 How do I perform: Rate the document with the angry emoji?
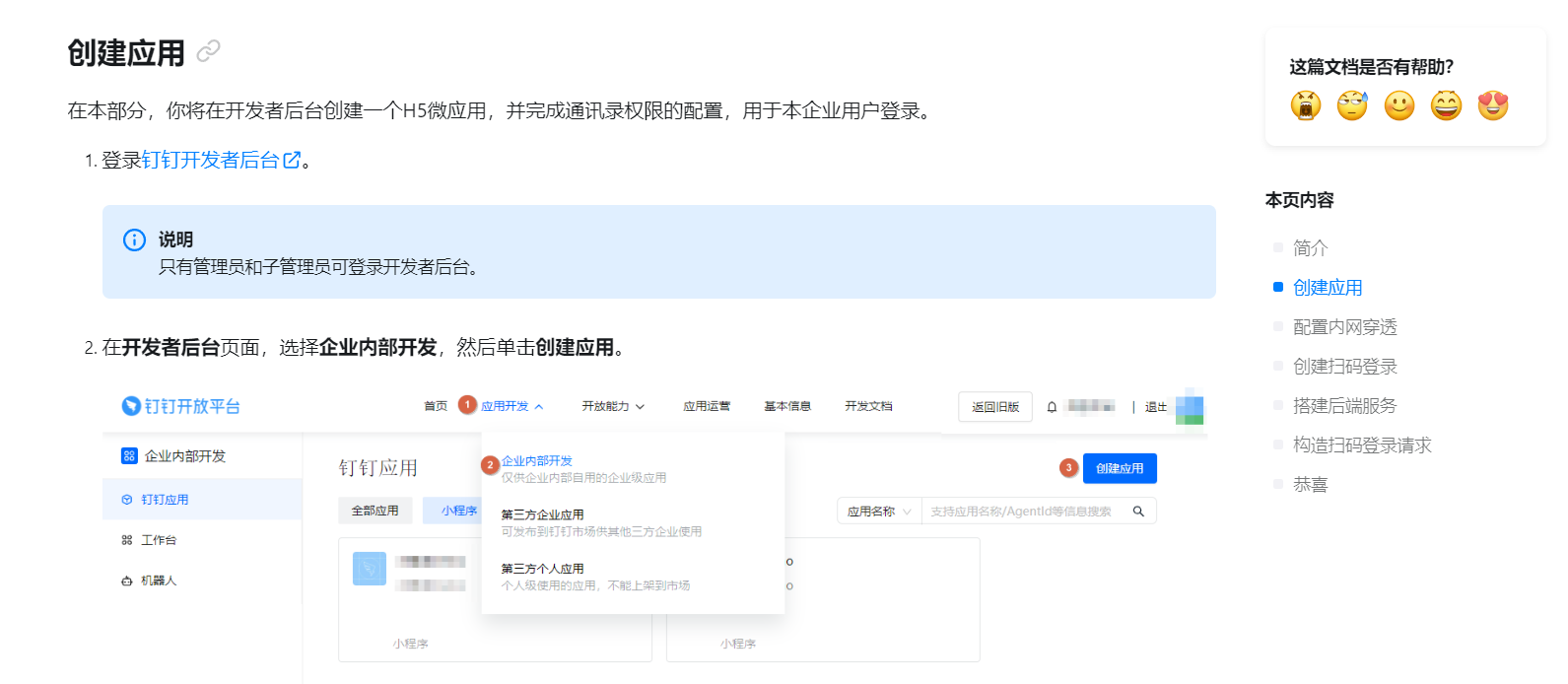point(1306,104)
